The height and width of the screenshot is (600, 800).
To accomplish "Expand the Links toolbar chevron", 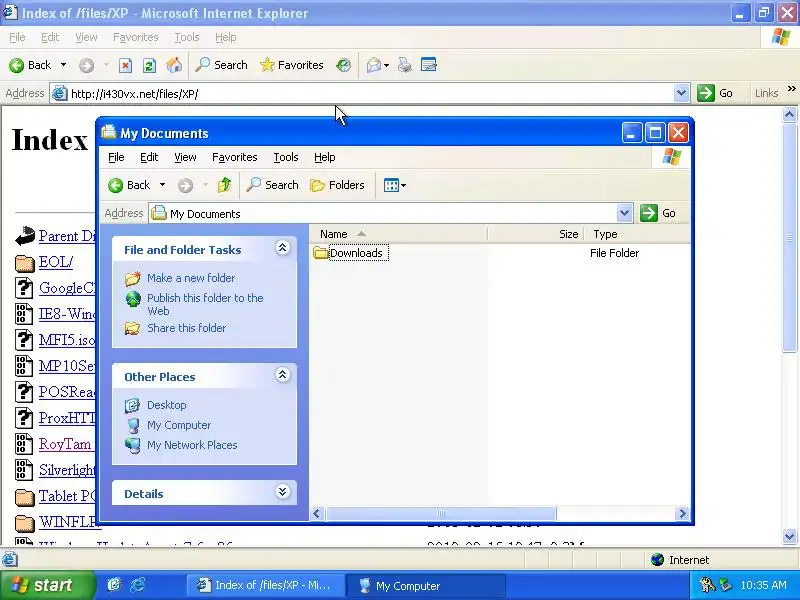I will click(x=791, y=89).
